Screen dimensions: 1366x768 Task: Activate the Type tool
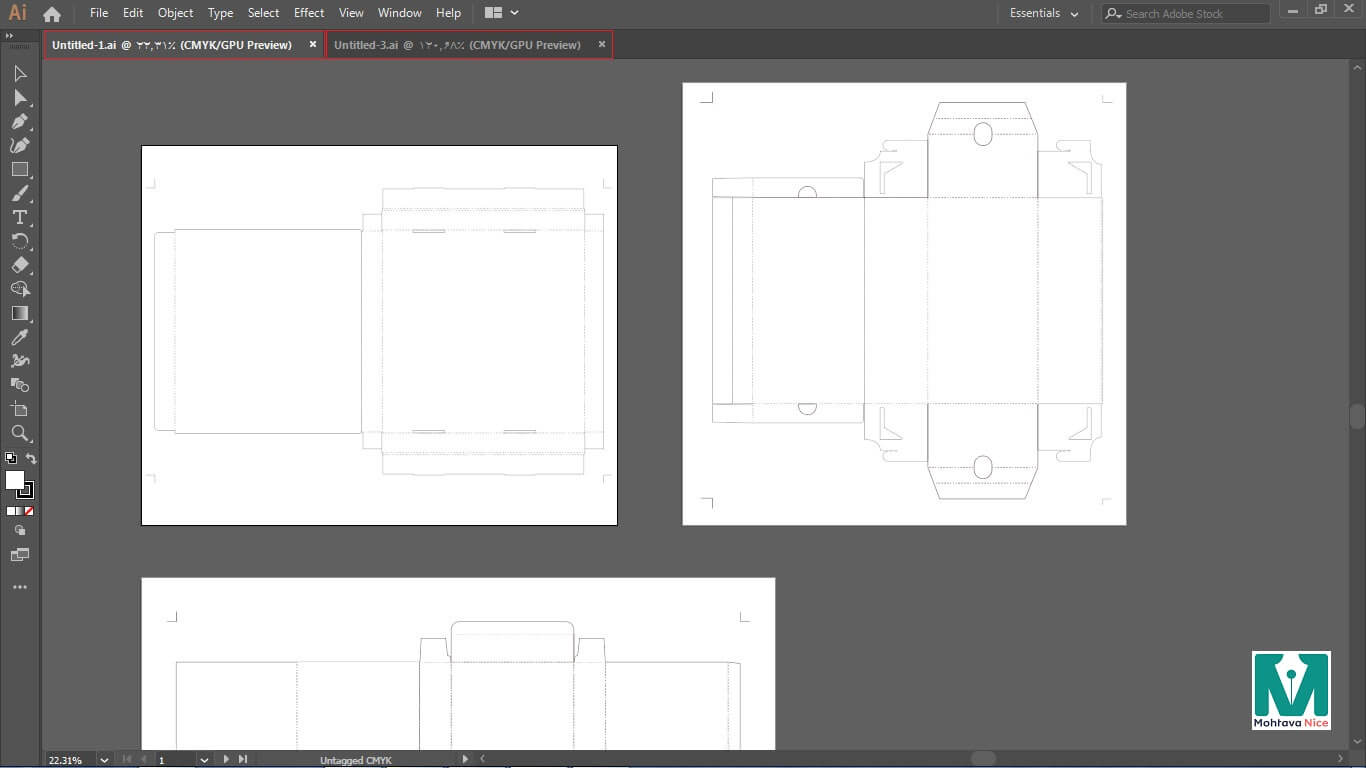tap(20, 218)
